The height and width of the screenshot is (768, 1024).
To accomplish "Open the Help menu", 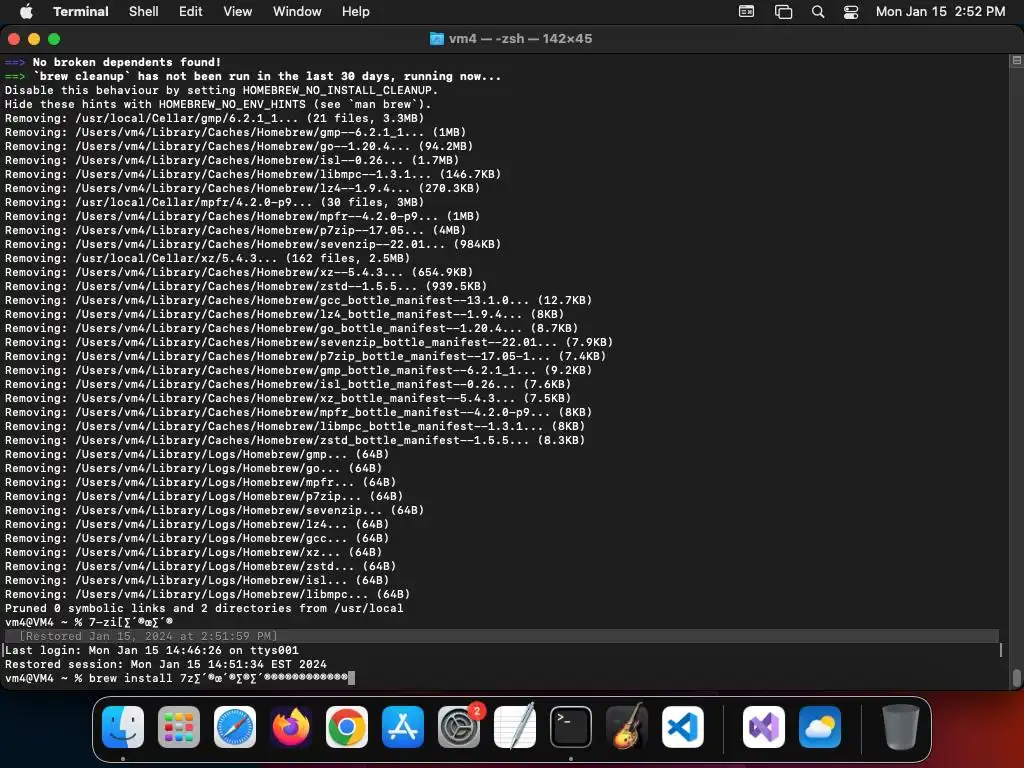I will point(356,12).
